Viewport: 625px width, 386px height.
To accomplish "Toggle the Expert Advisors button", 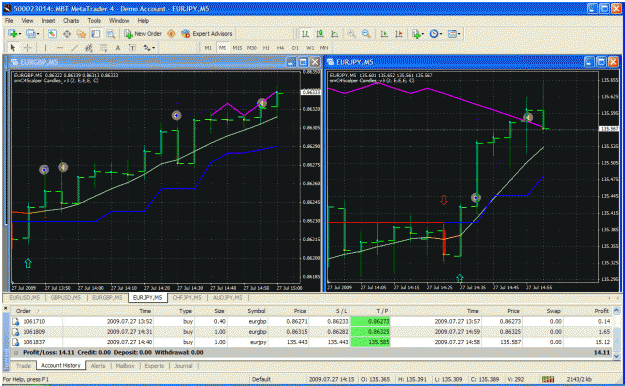I will coord(206,34).
